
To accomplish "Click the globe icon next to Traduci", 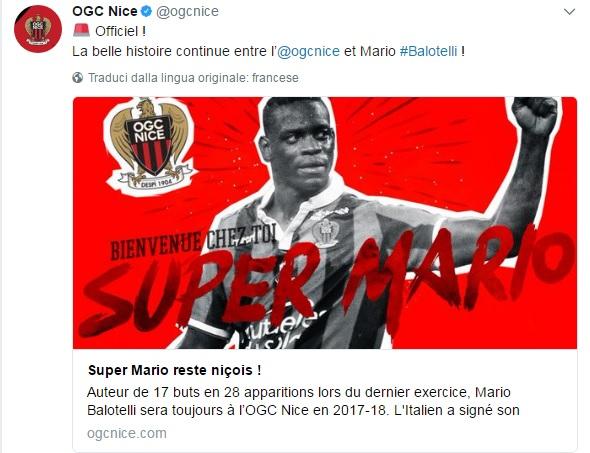I will [x=78, y=78].
